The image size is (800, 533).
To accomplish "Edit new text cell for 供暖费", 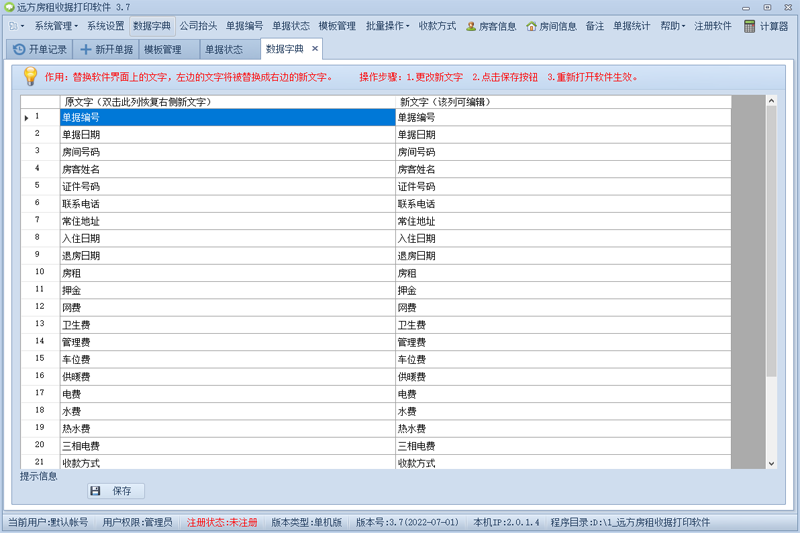I will tap(563, 377).
